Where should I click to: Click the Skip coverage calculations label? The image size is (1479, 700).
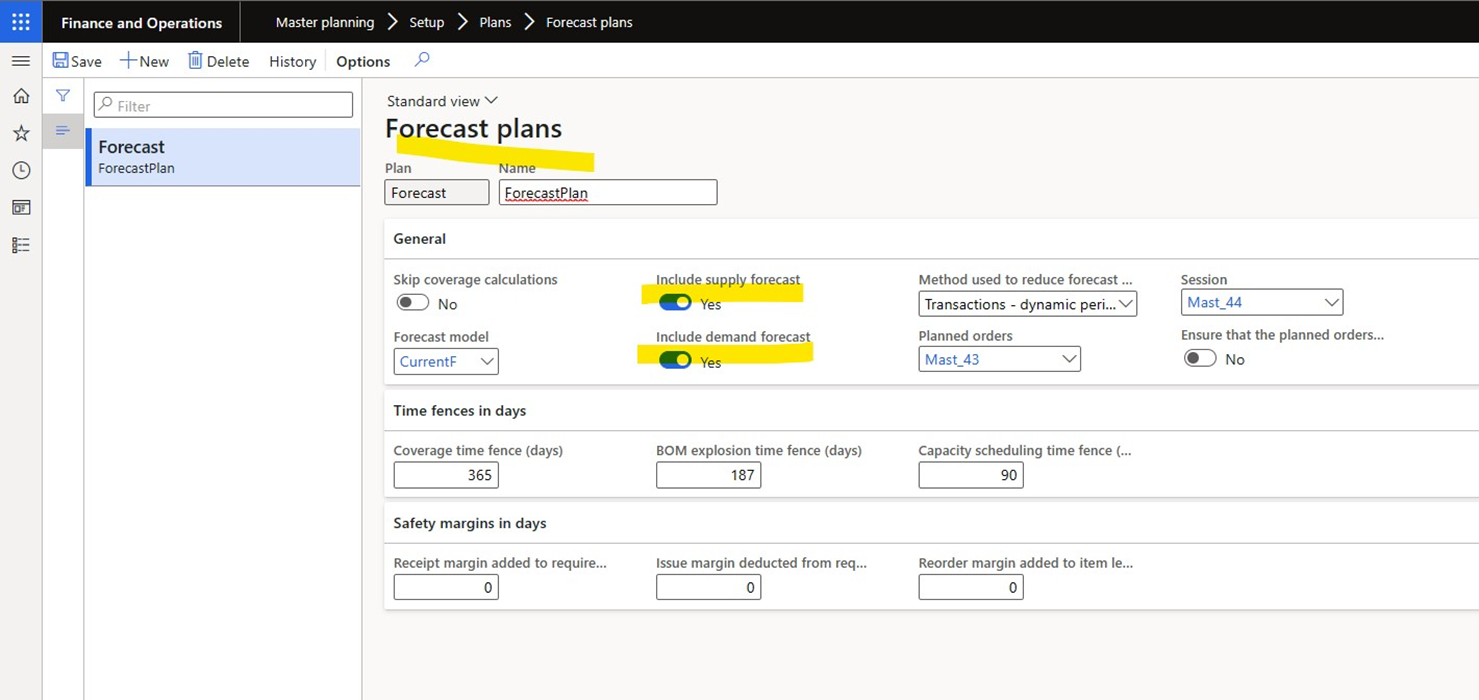(475, 280)
